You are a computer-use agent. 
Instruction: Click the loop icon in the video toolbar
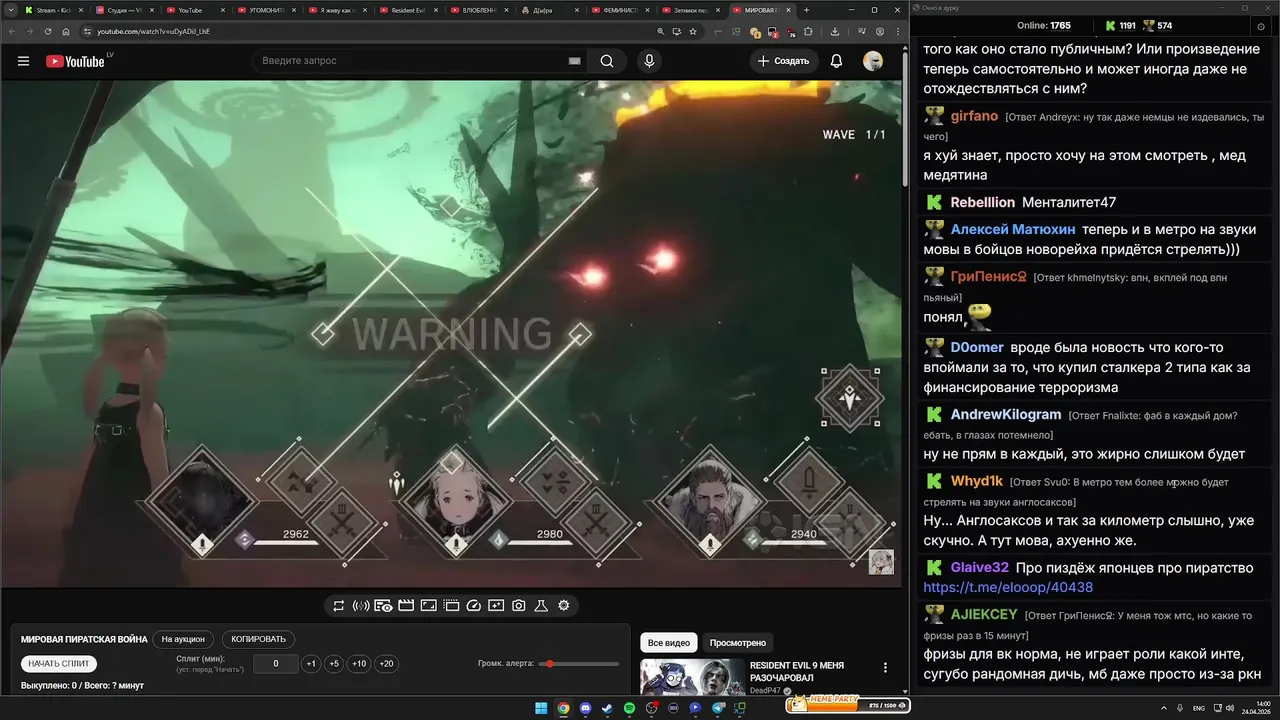click(x=339, y=606)
